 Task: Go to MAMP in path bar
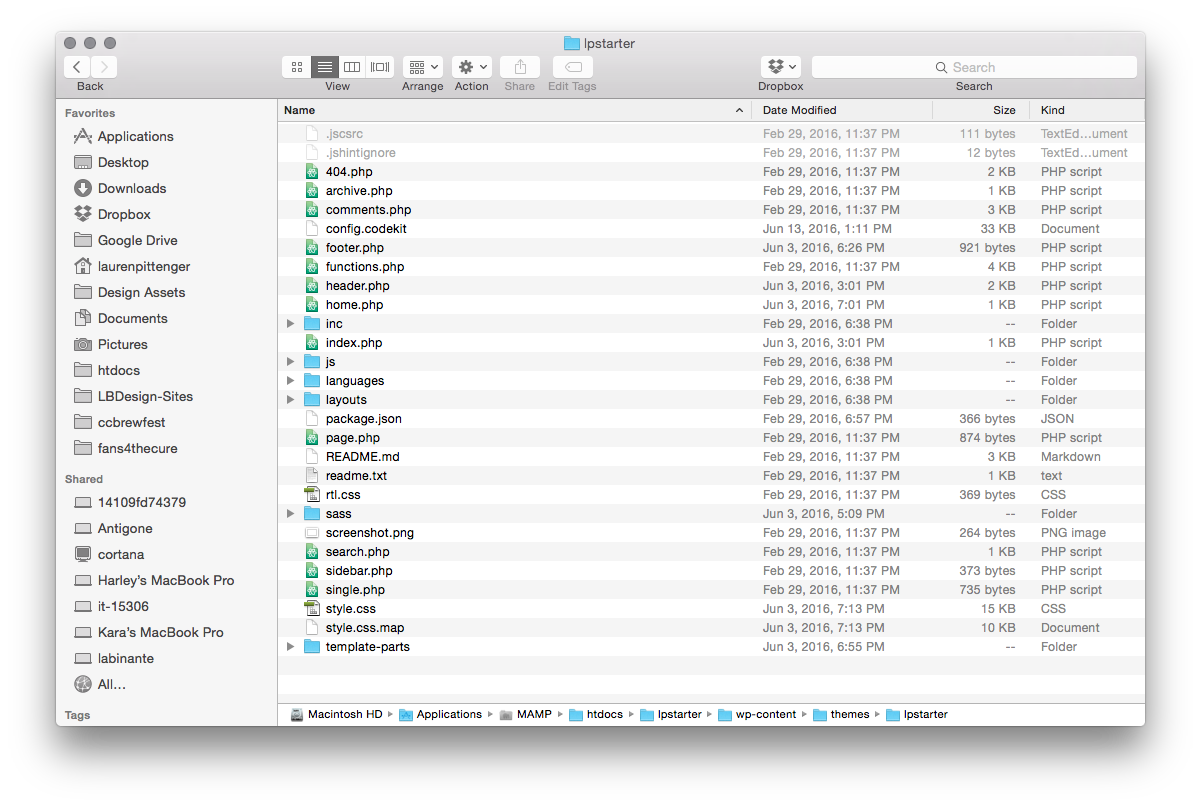coord(526,714)
